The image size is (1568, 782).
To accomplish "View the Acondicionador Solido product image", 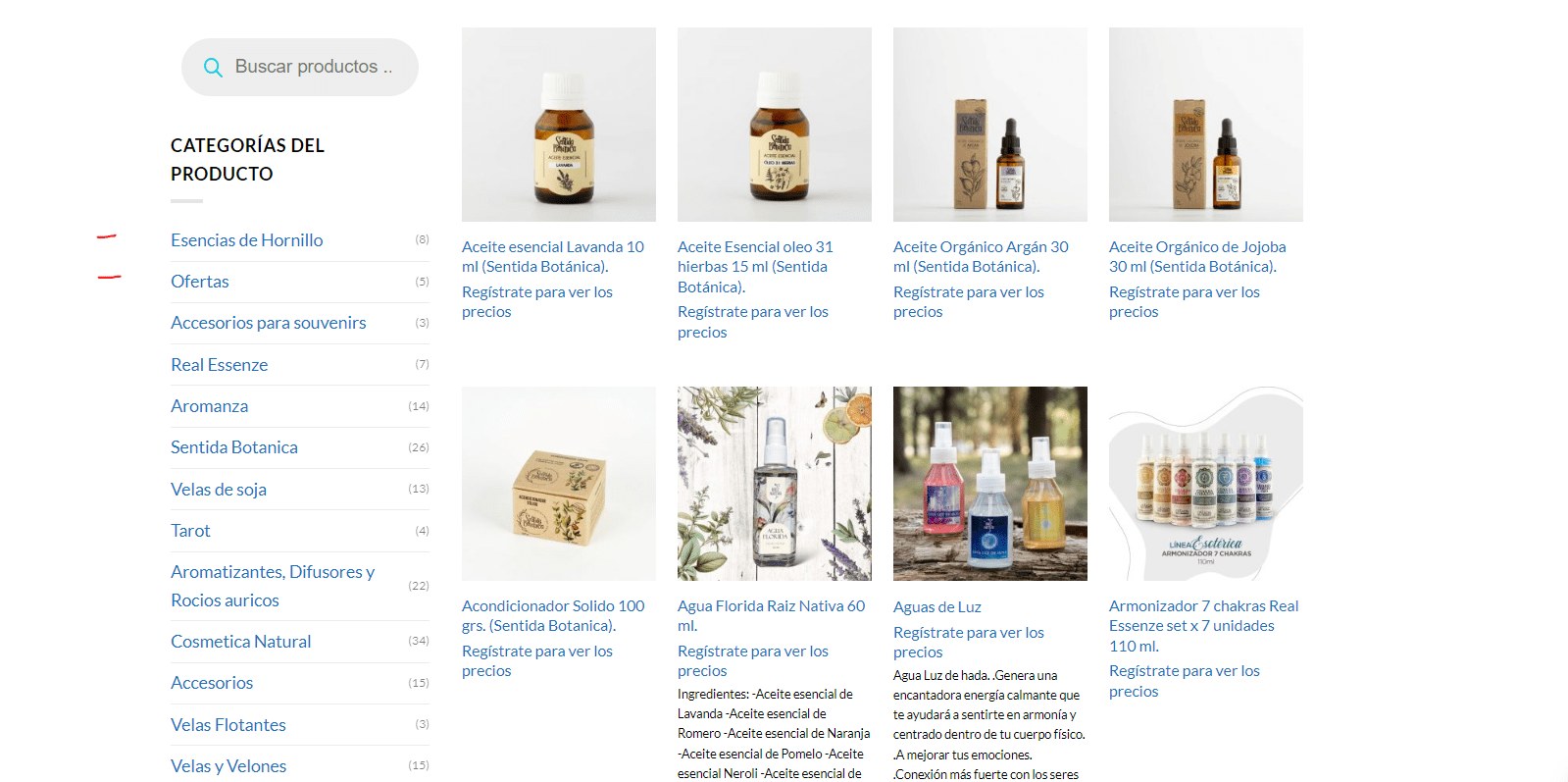I will (559, 484).
